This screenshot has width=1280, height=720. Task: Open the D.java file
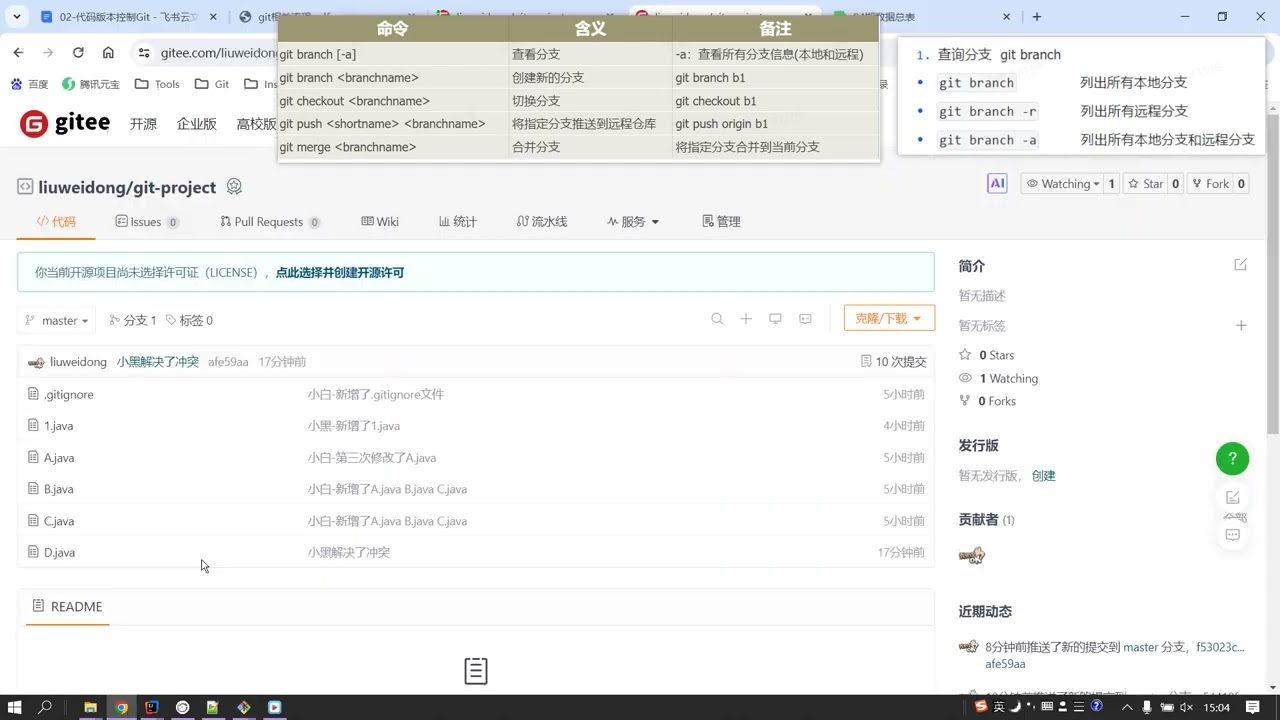click(59, 552)
